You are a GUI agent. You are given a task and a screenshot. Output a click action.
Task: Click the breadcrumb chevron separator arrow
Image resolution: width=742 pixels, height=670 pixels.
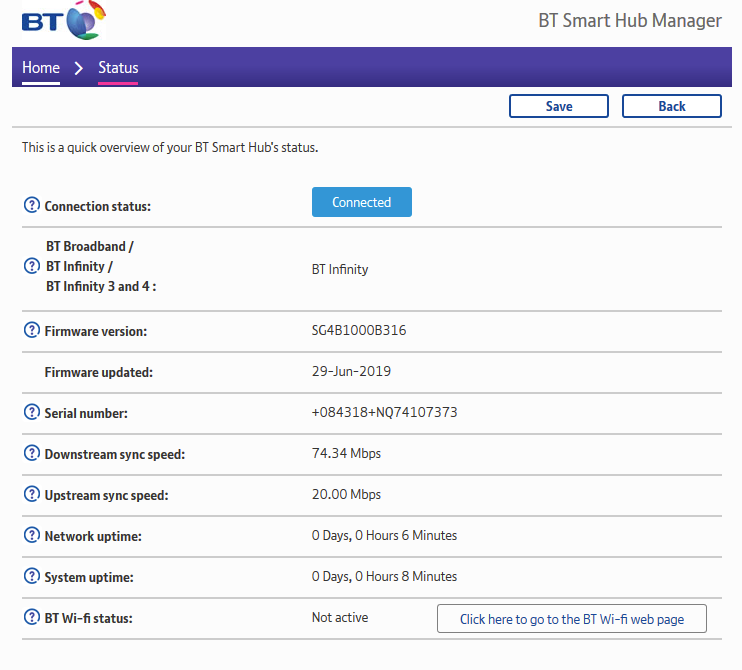pyautogui.click(x=79, y=69)
